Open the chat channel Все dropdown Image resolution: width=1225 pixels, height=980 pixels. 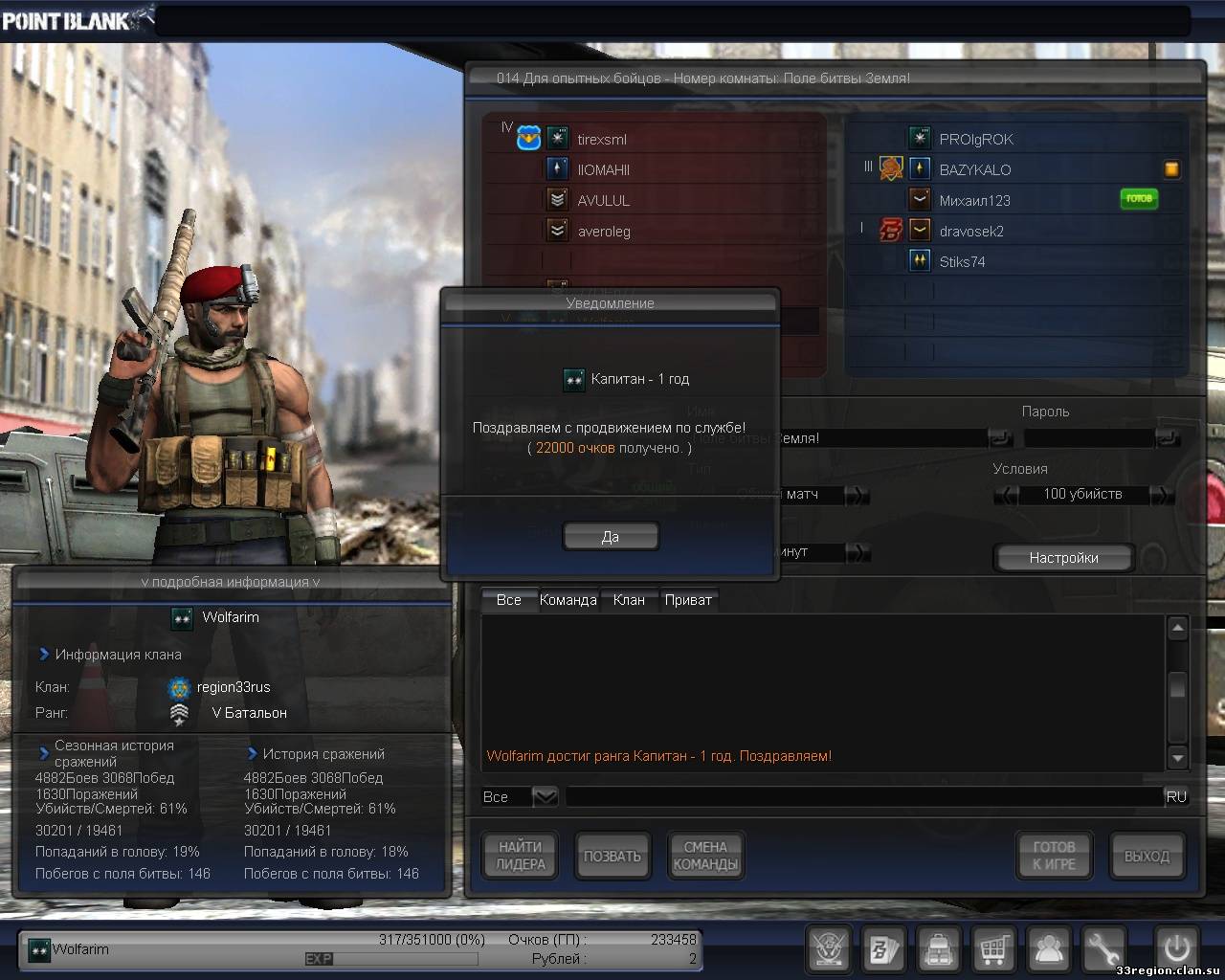tap(545, 796)
